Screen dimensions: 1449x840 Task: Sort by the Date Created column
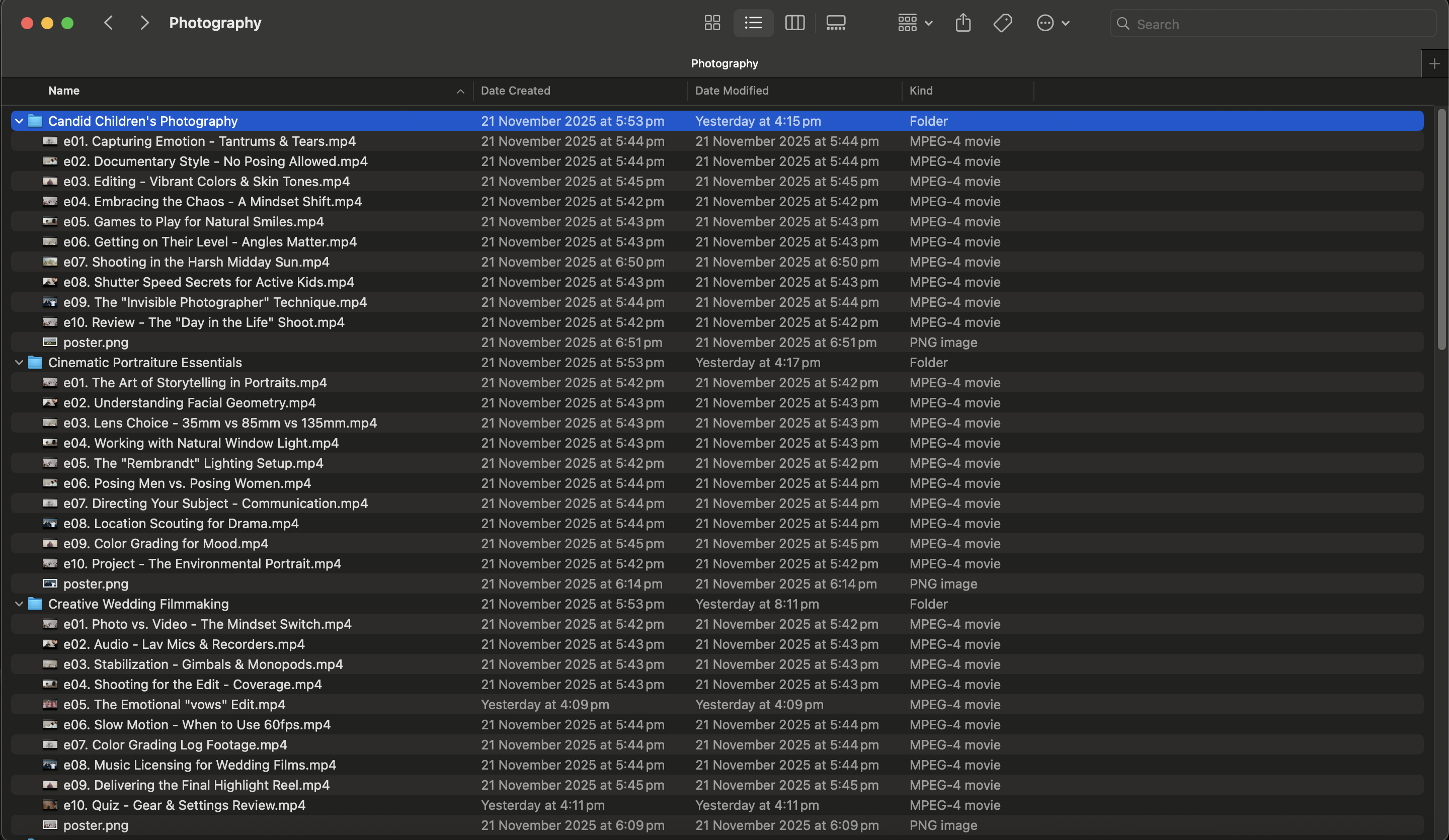click(x=515, y=91)
